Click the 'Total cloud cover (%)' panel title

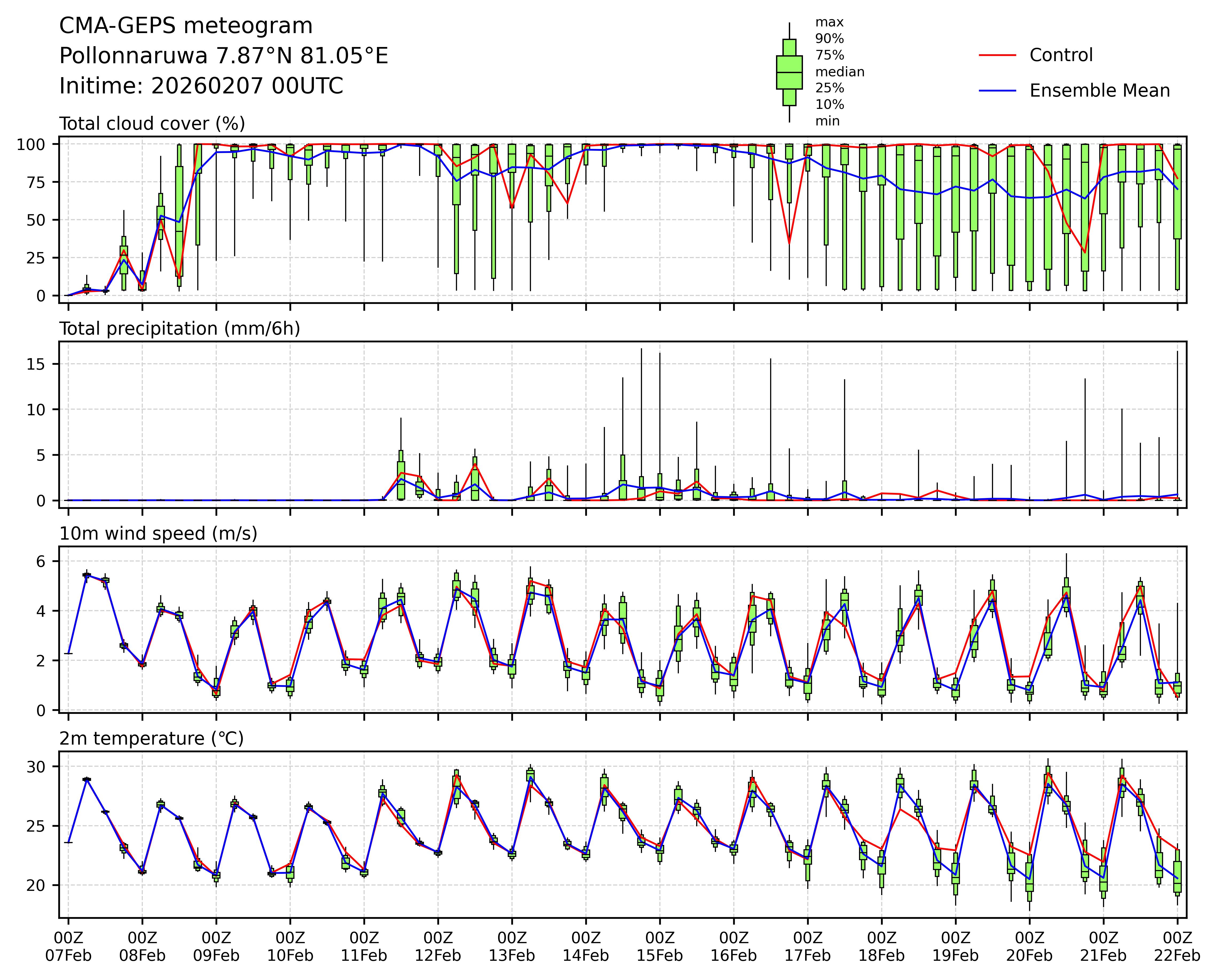[152, 124]
